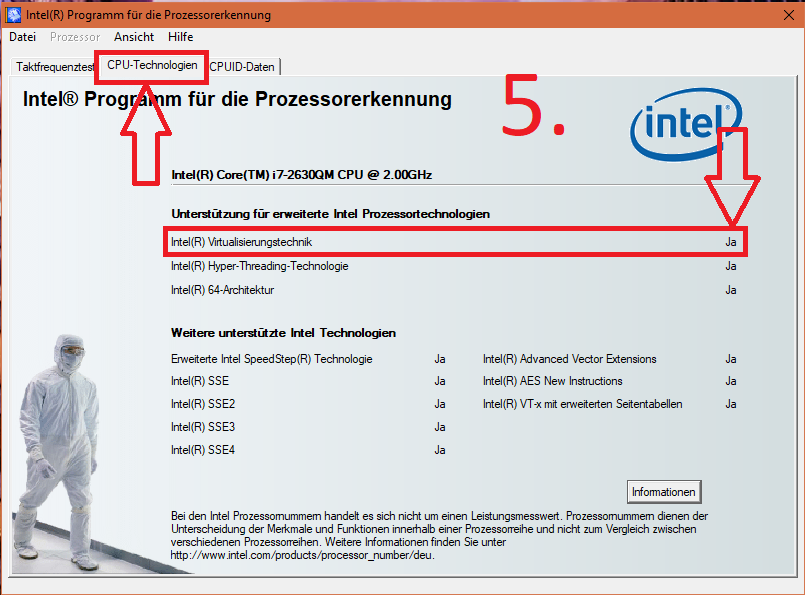The height and width of the screenshot is (595, 805).
Task: Click Intel(R) VT-x mit erweiterten Seitentabellen
Action: [x=583, y=404]
